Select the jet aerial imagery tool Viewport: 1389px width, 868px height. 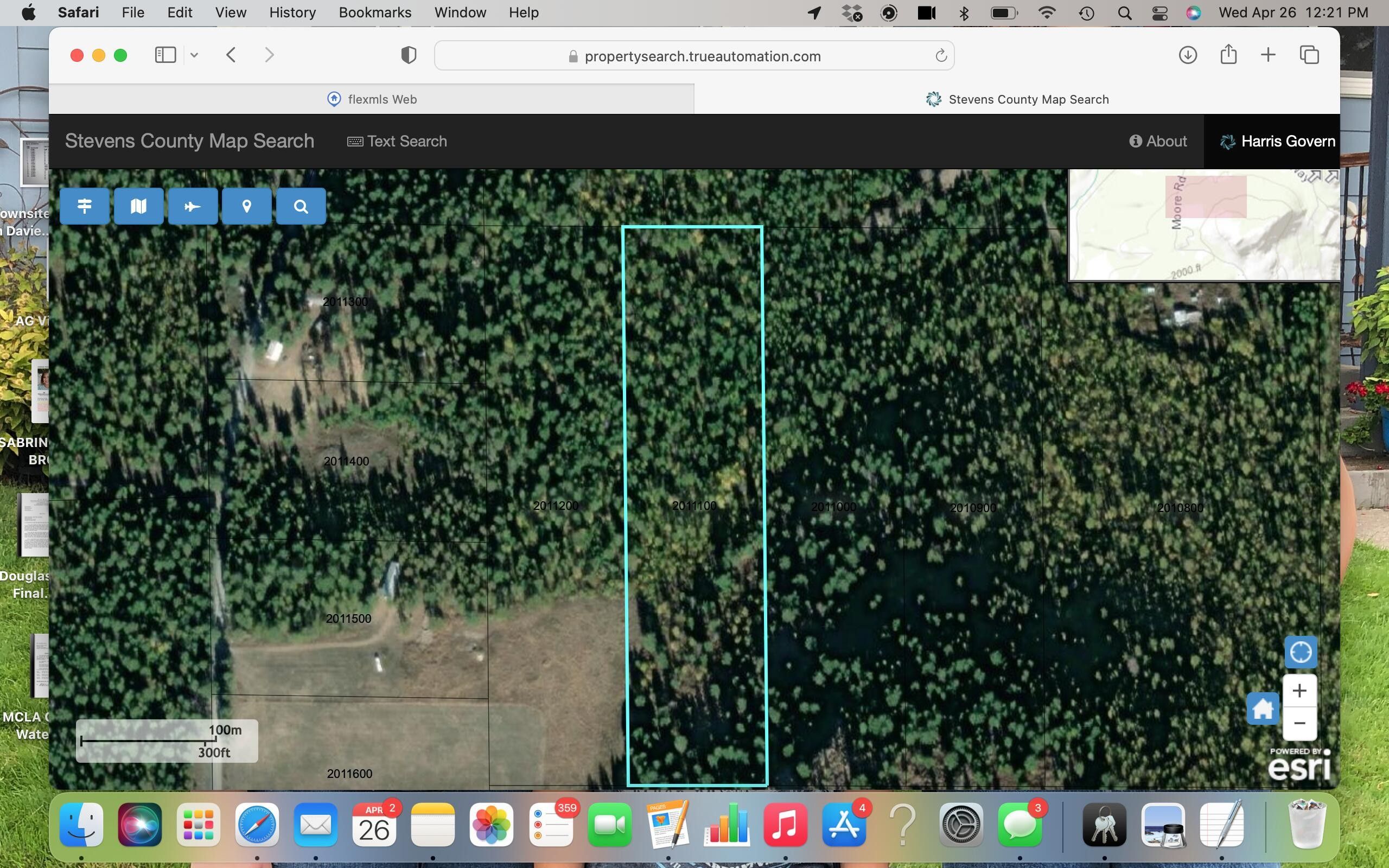[193, 206]
